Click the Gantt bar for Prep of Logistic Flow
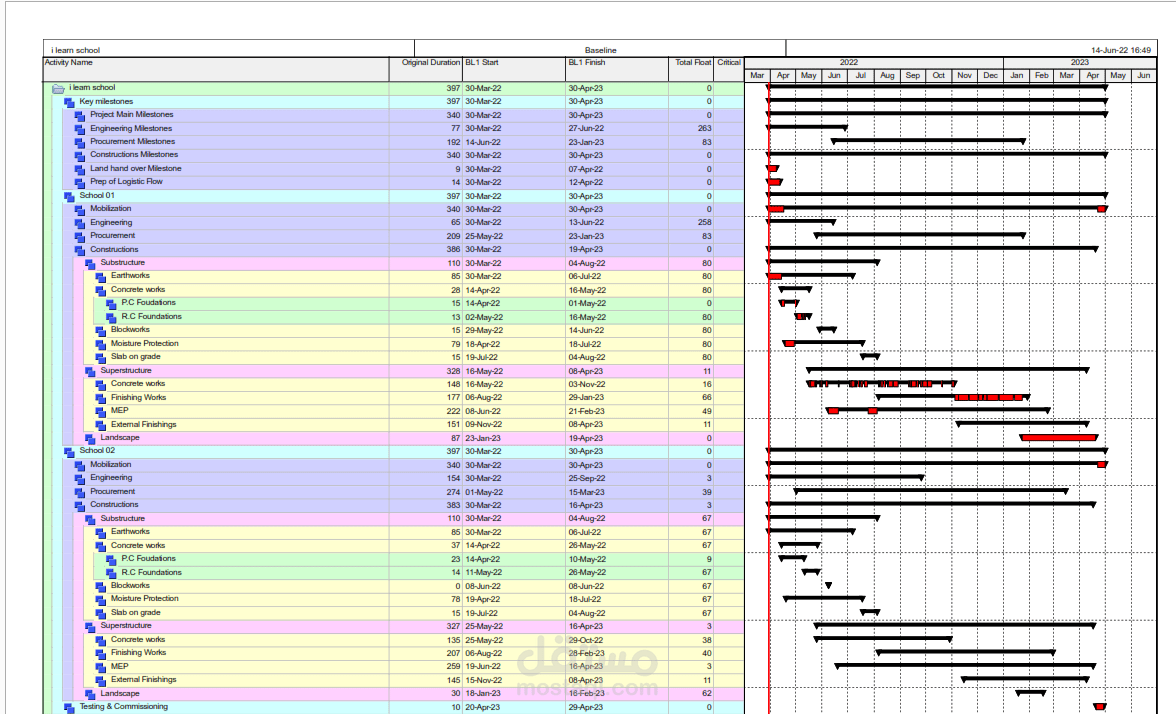Image resolution: width=1176 pixels, height=714 pixels. click(774, 182)
